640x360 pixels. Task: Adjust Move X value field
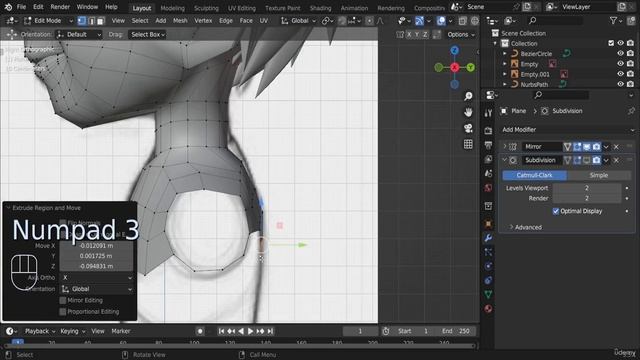pos(96,246)
